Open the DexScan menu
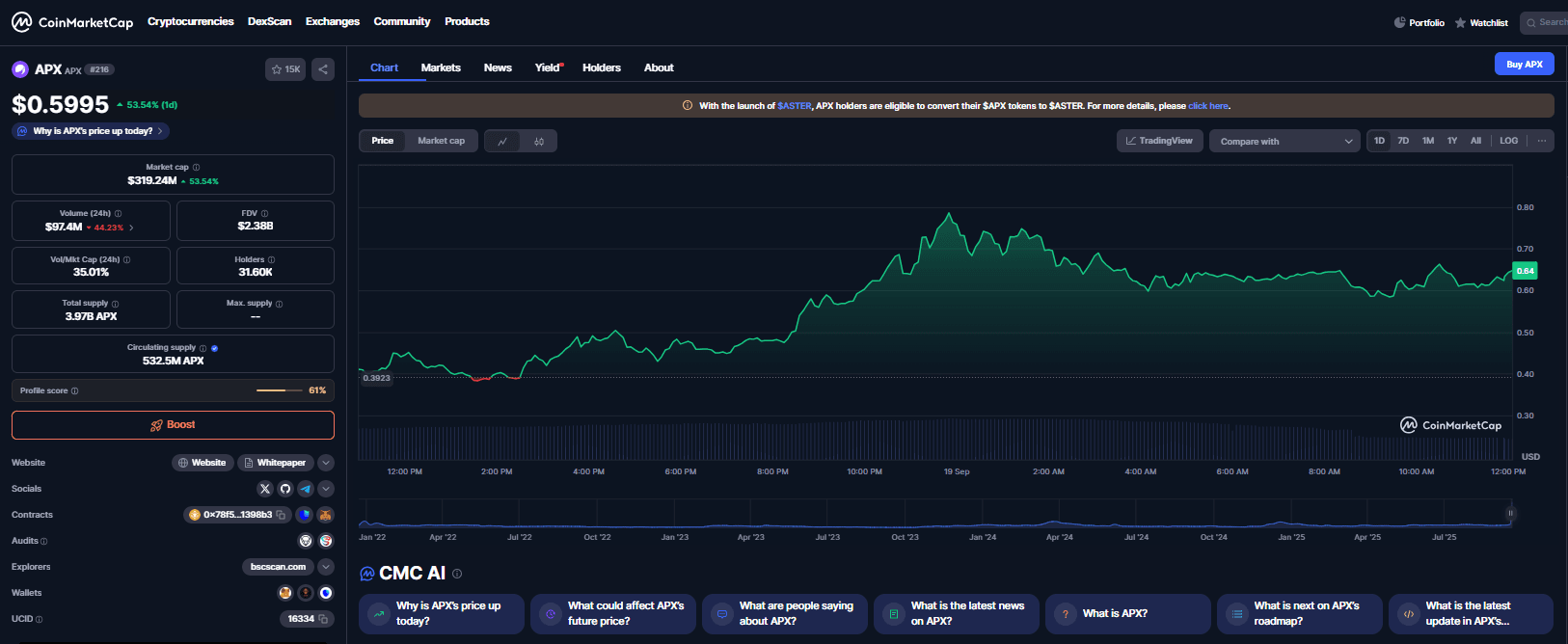 click(269, 21)
